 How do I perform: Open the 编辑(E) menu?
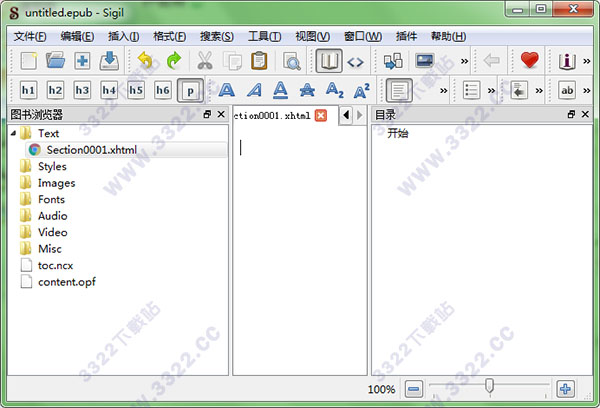tap(77, 37)
